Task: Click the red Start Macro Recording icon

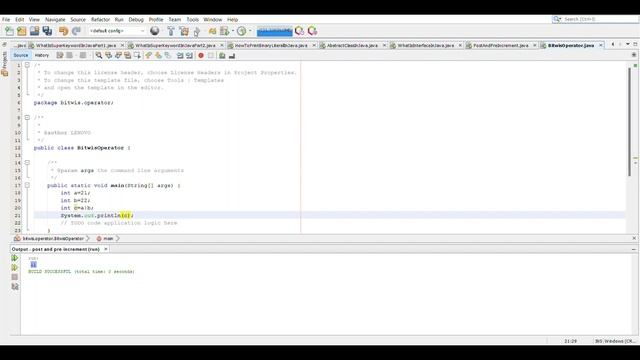Action: 201,56
